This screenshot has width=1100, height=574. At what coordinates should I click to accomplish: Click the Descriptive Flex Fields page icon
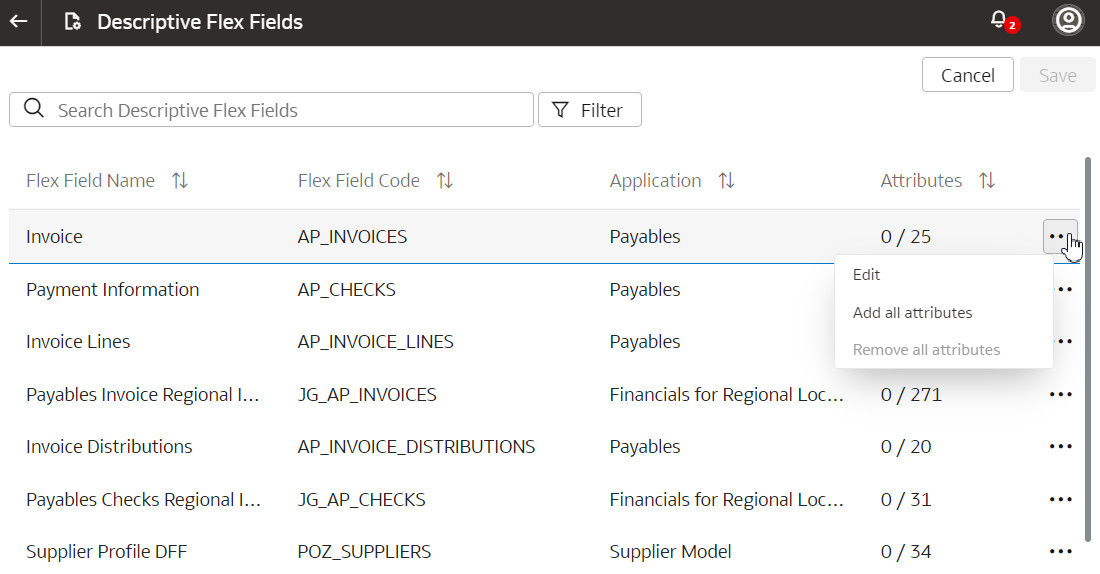(72, 22)
